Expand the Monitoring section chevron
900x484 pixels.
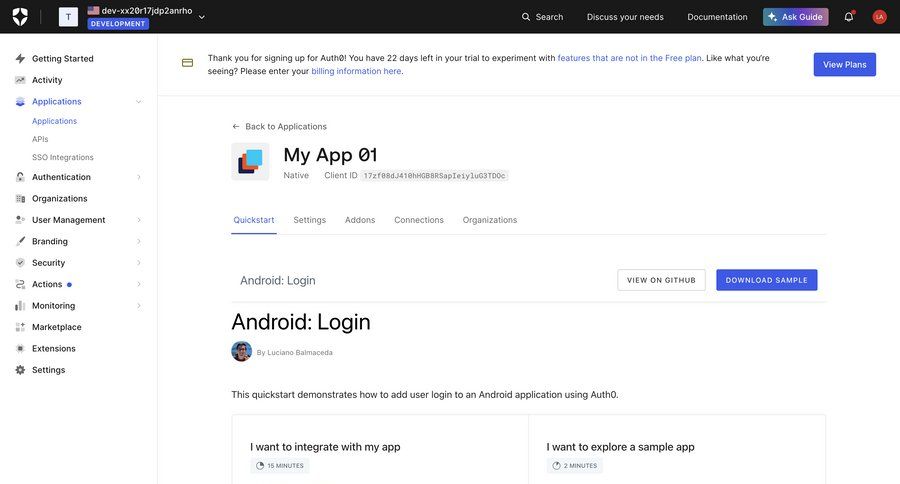[x=138, y=305]
